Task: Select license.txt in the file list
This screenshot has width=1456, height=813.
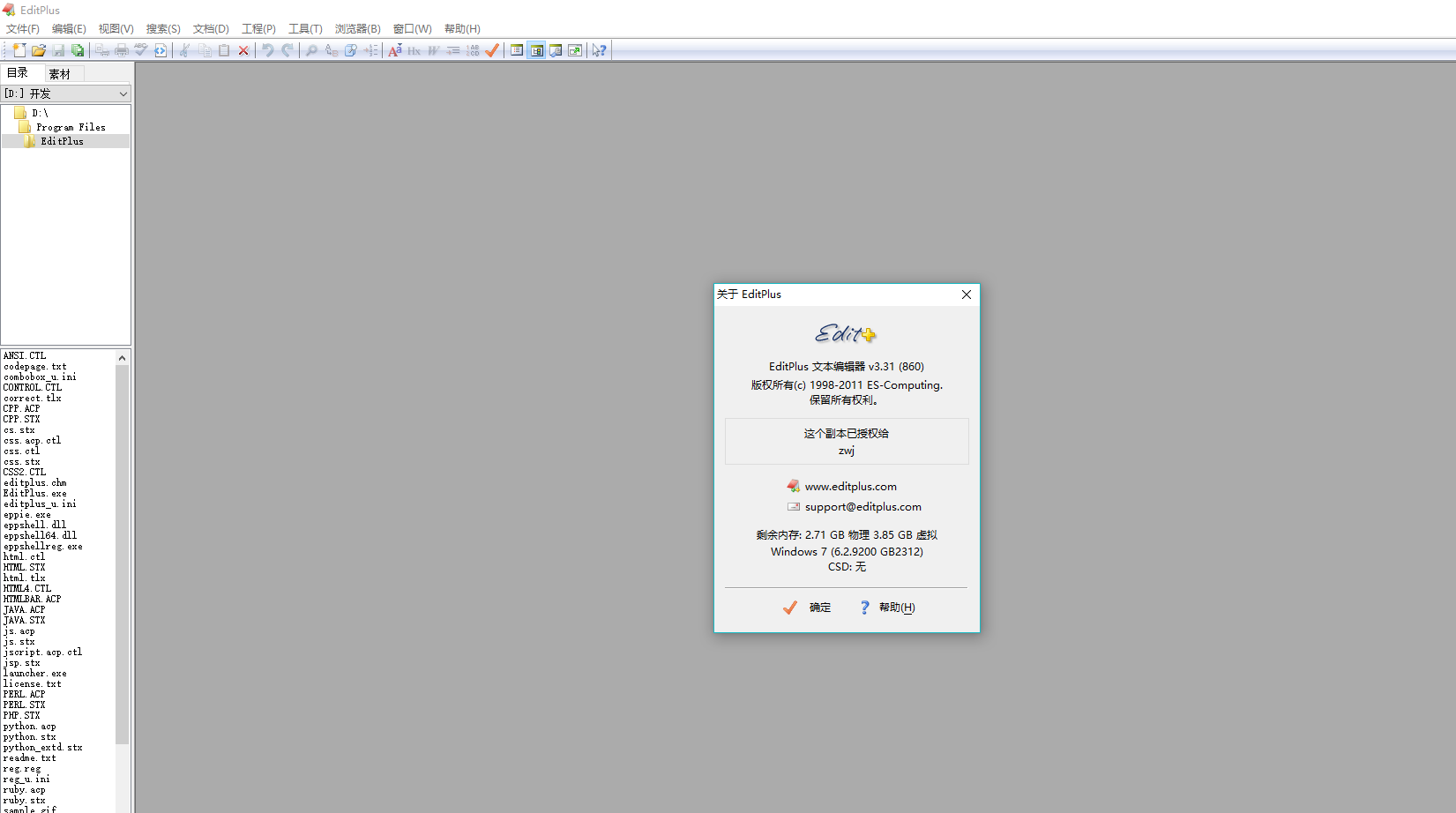Action: 33,684
